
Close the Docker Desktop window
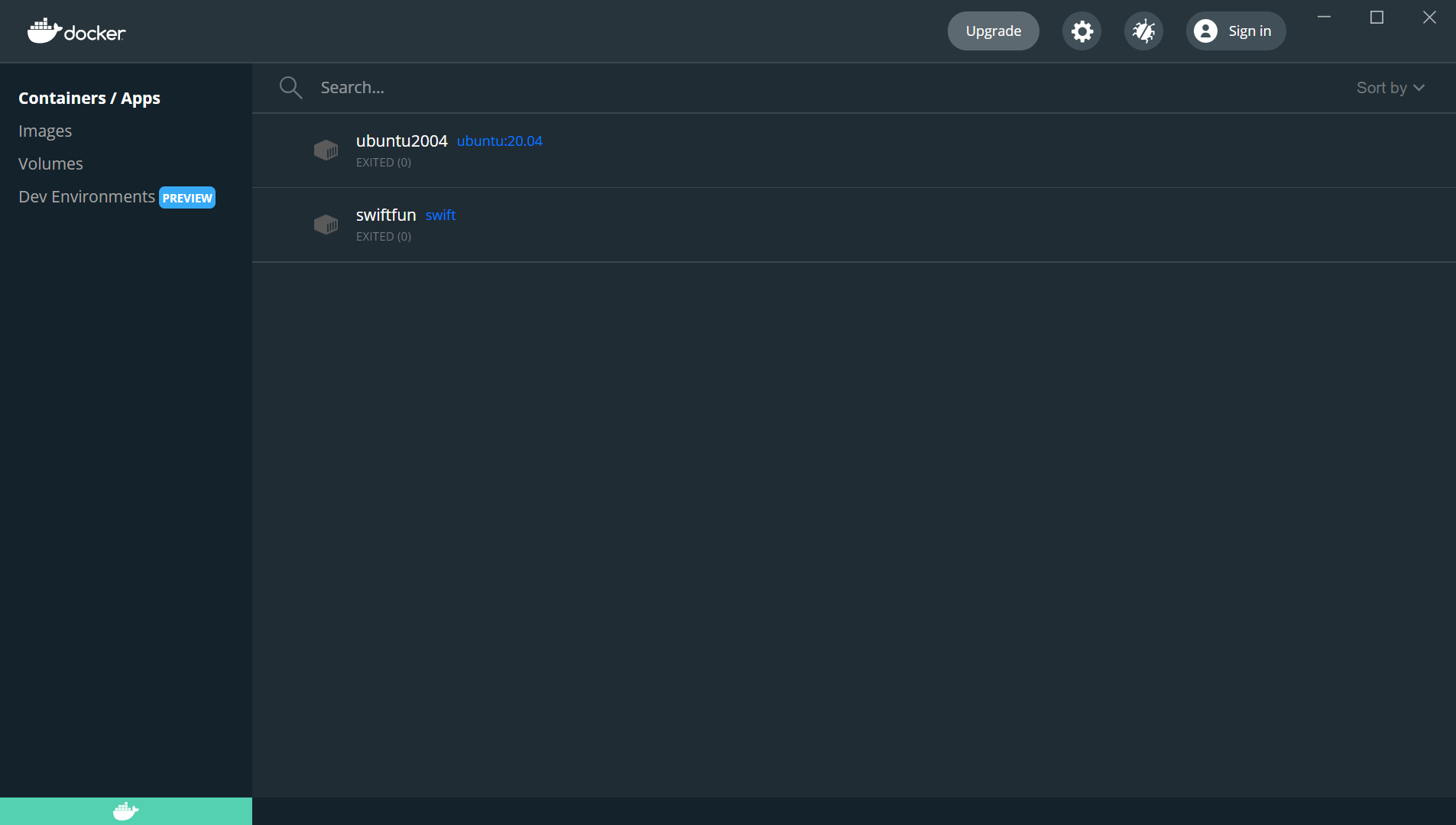pos(1429,17)
